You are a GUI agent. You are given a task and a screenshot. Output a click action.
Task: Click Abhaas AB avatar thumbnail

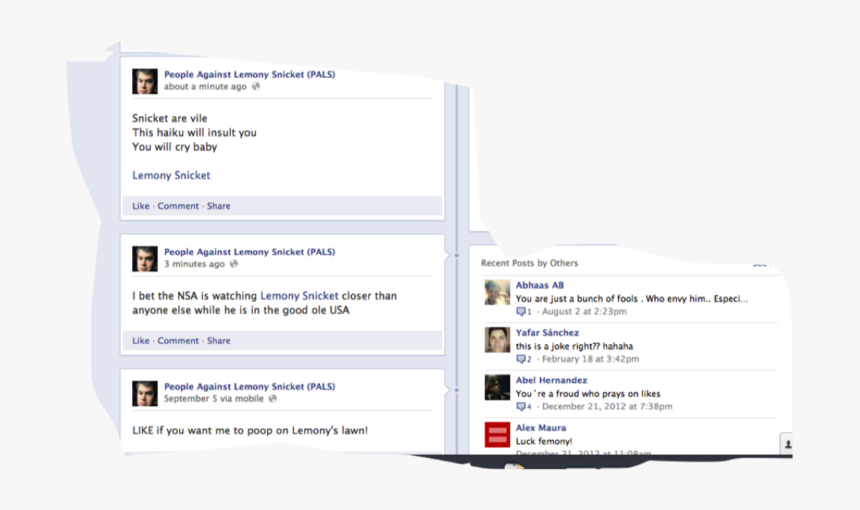(497, 292)
